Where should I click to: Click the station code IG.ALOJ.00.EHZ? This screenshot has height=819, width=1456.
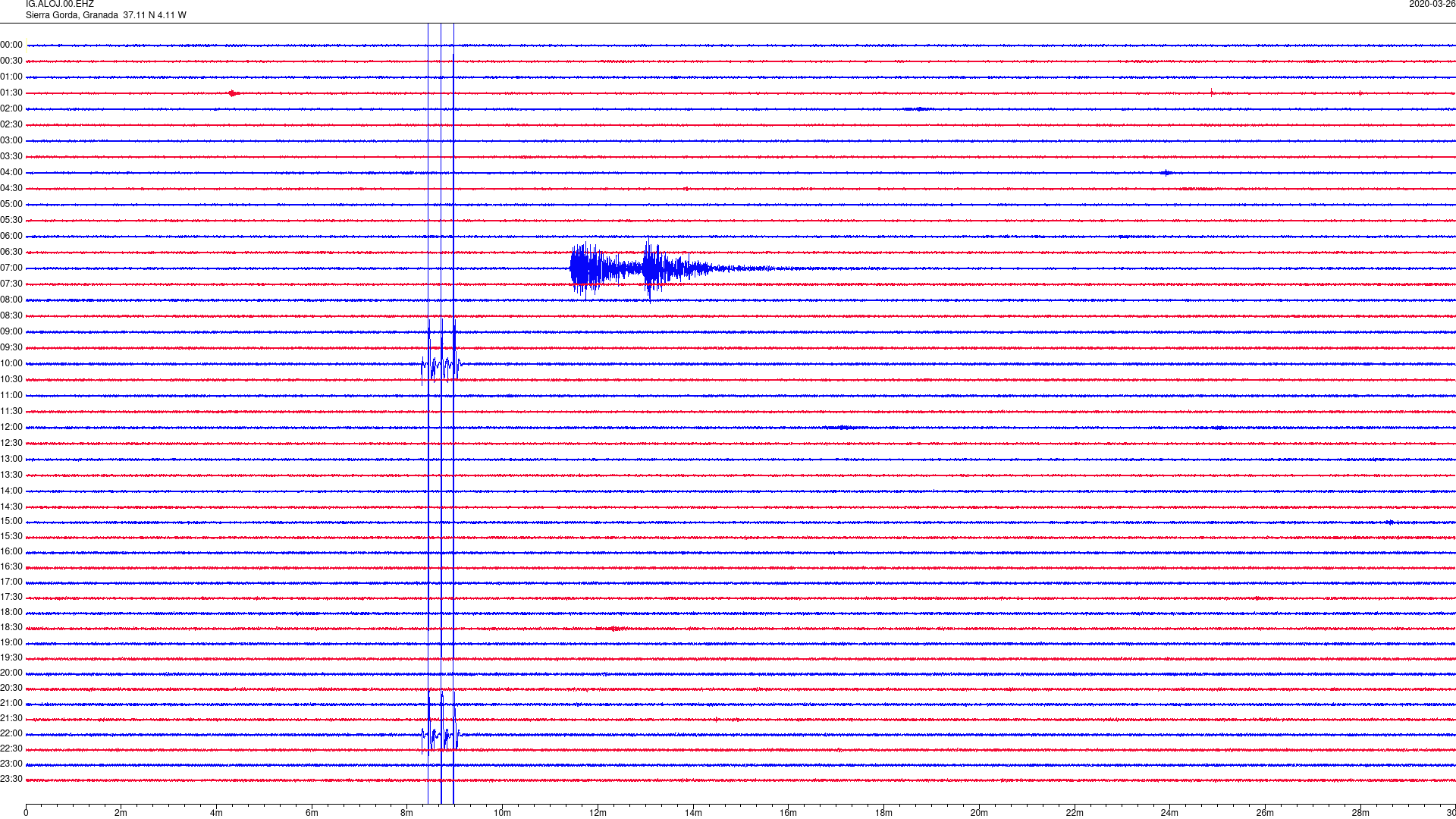60,4
